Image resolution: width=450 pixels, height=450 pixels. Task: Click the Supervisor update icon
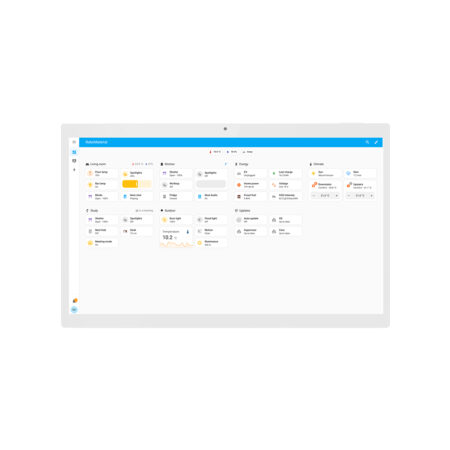(239, 231)
